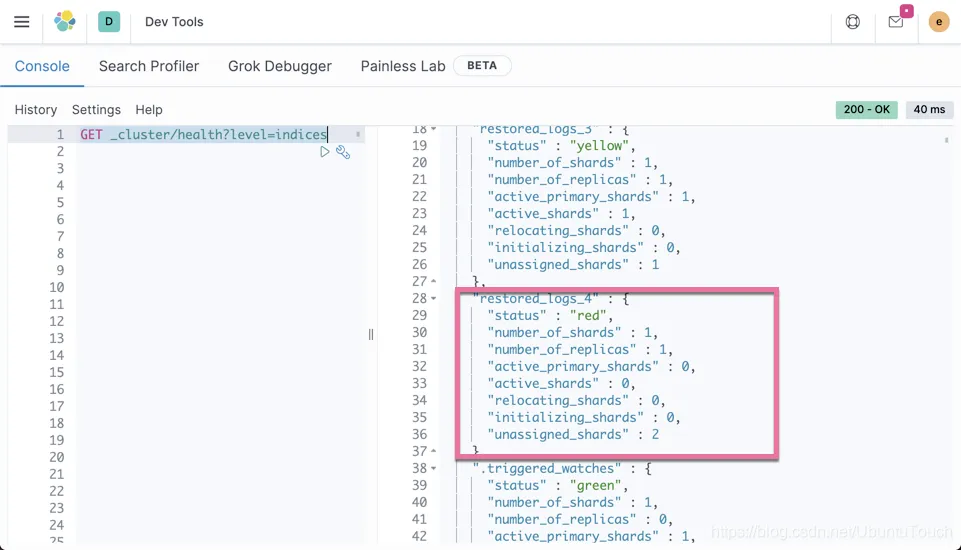This screenshot has width=961, height=550.
Task: Open the Painless Lab tab
Action: (403, 66)
